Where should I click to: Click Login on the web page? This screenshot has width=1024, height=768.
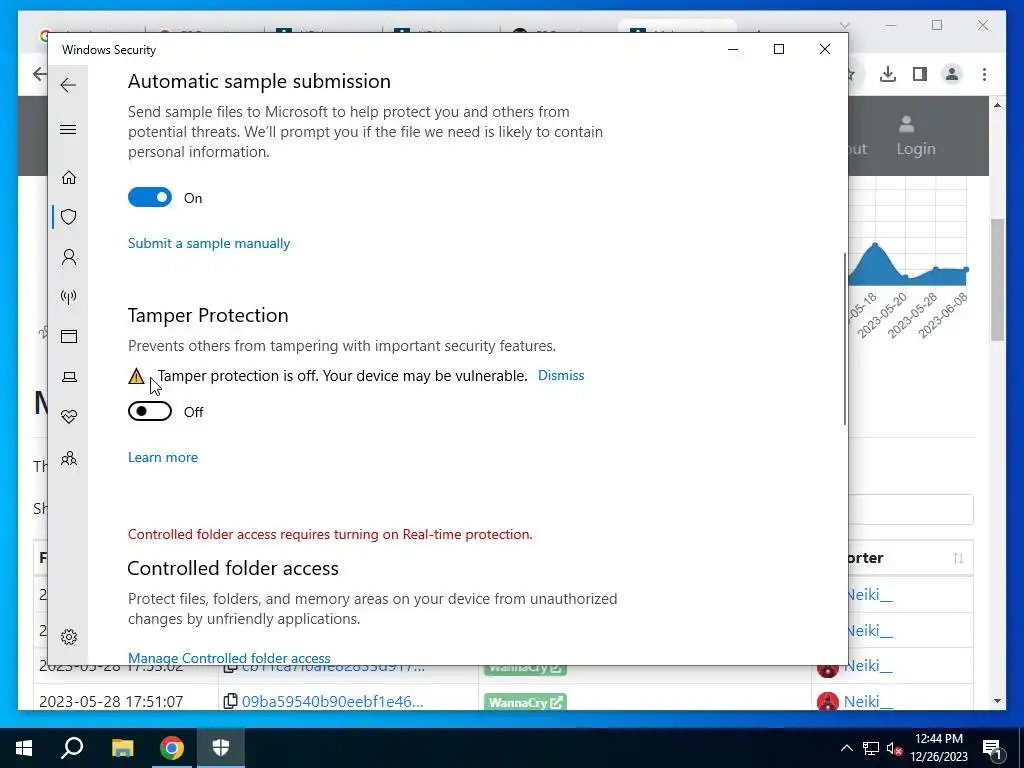[x=916, y=136]
